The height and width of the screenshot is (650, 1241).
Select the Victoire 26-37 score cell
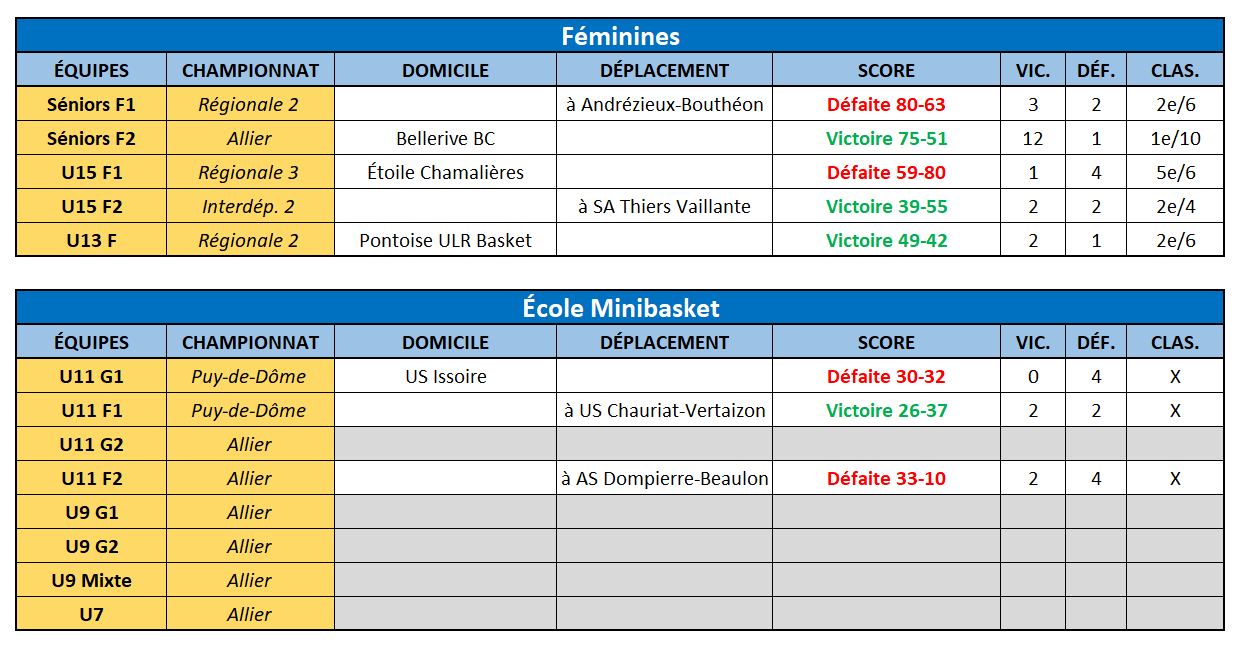(x=886, y=410)
